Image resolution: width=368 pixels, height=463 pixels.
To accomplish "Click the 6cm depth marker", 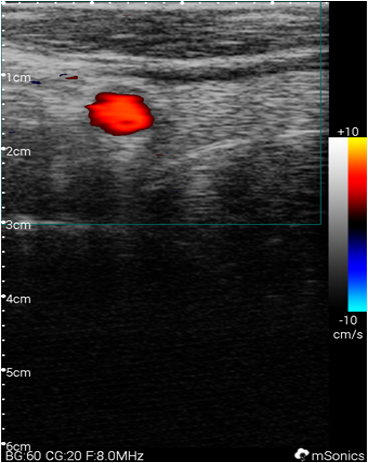I will pos(19,446).
